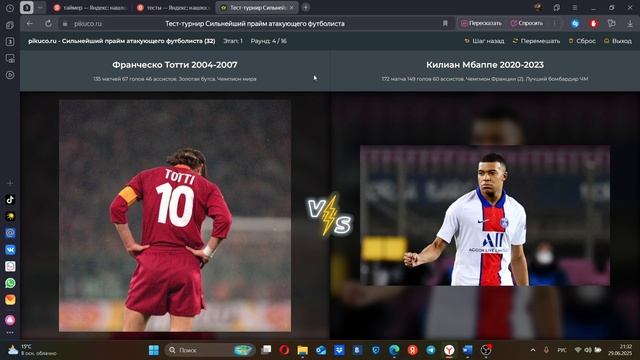This screenshot has height=360, width=640.
Task: Click the 'Спросить' ask button
Action: coord(527,23)
